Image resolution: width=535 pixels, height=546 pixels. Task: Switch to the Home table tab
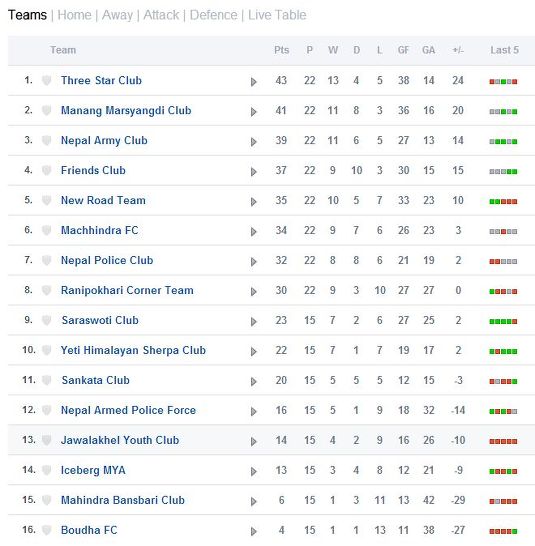[74, 15]
